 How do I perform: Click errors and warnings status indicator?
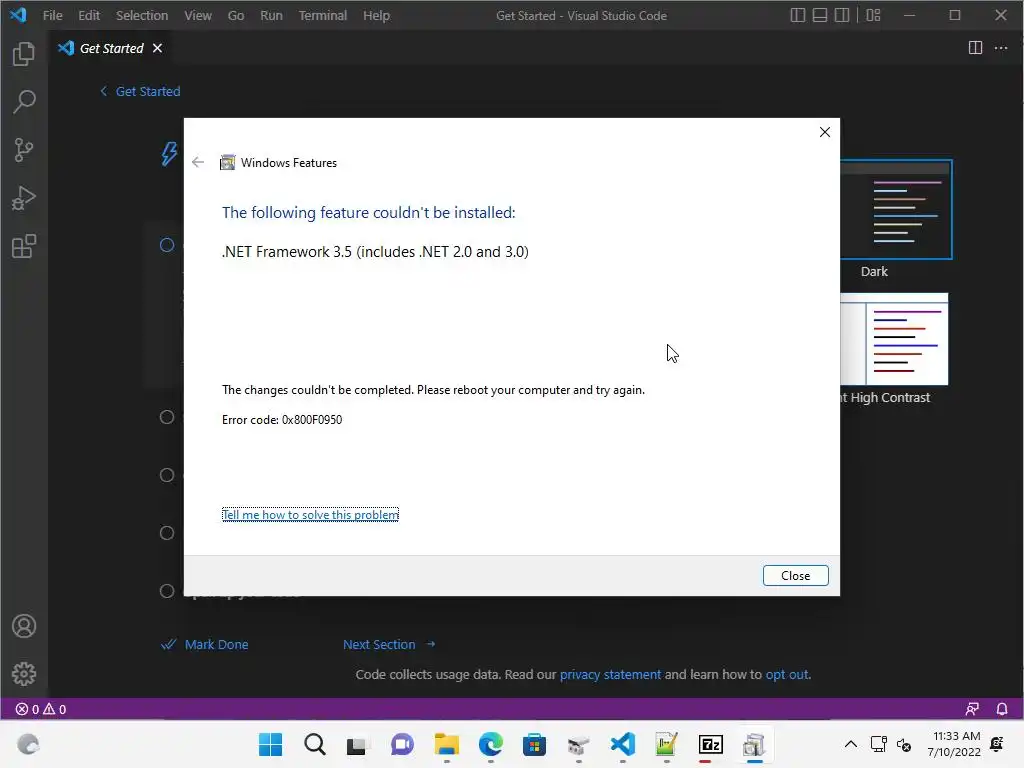40,709
